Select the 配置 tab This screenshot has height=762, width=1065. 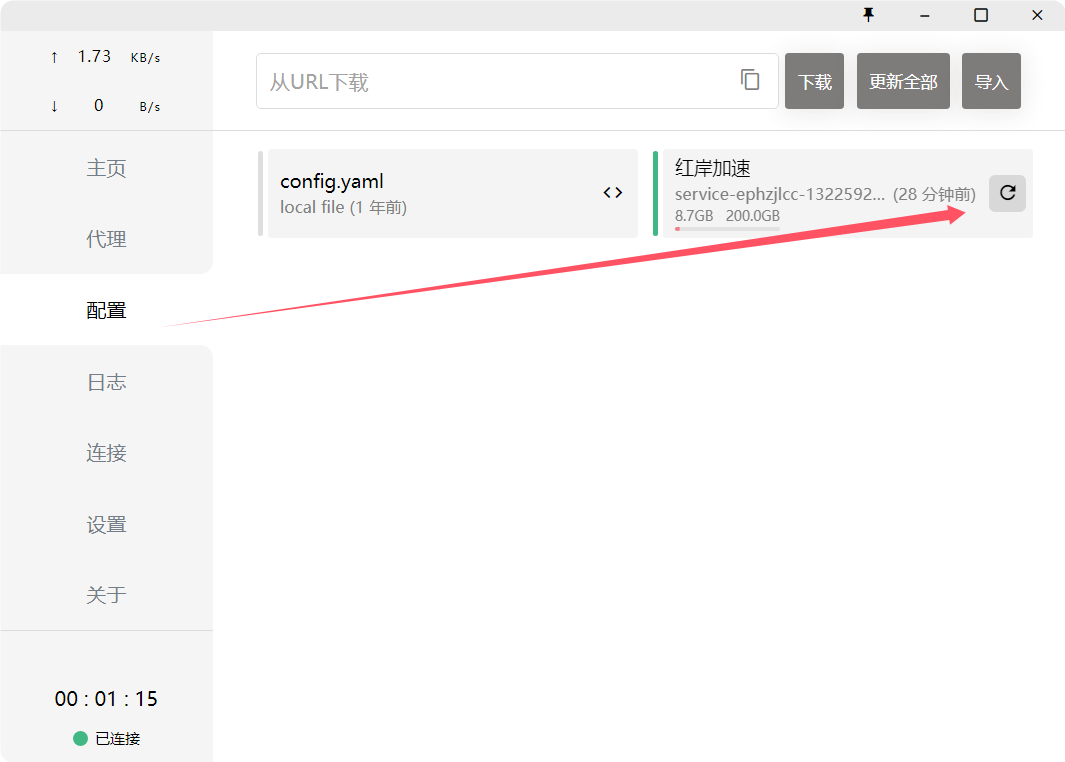pyautogui.click(x=106, y=310)
